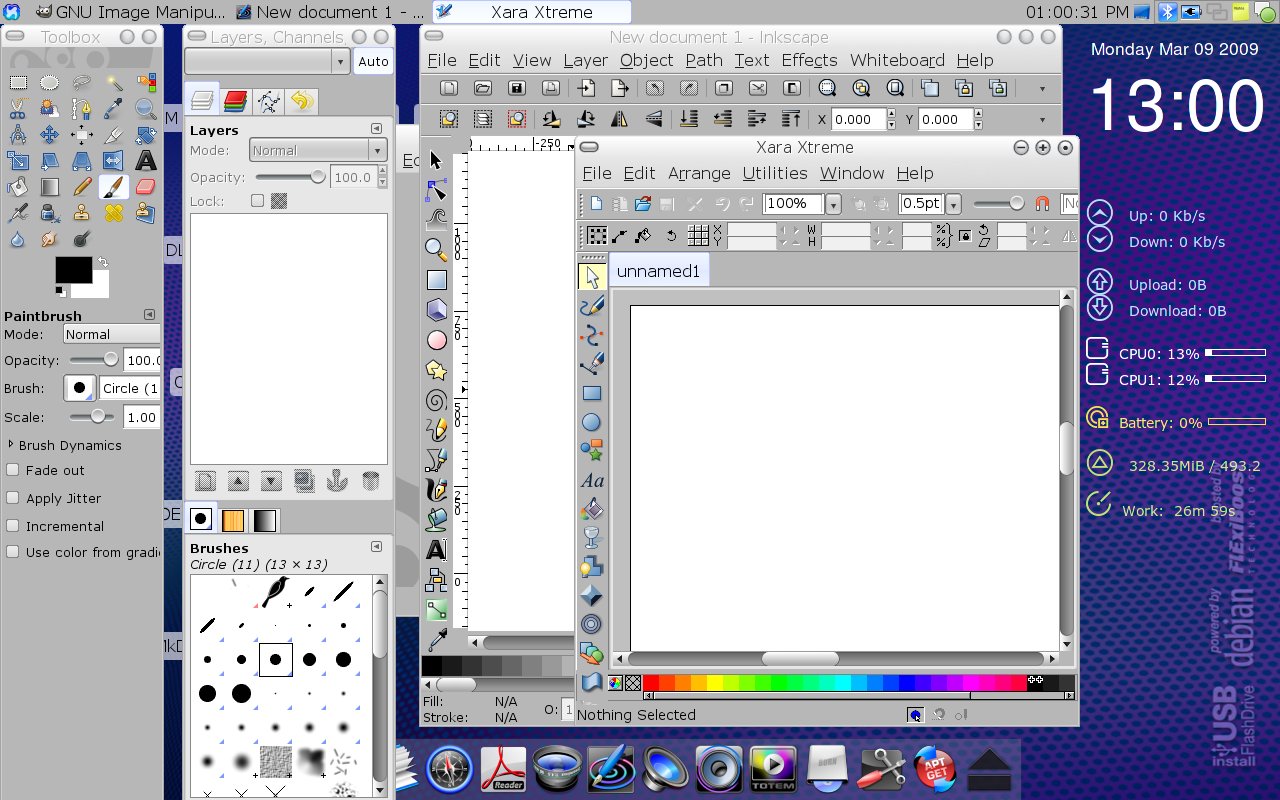Click the Auto button in Layers dialog
This screenshot has width=1280, height=800.
pyautogui.click(x=373, y=61)
